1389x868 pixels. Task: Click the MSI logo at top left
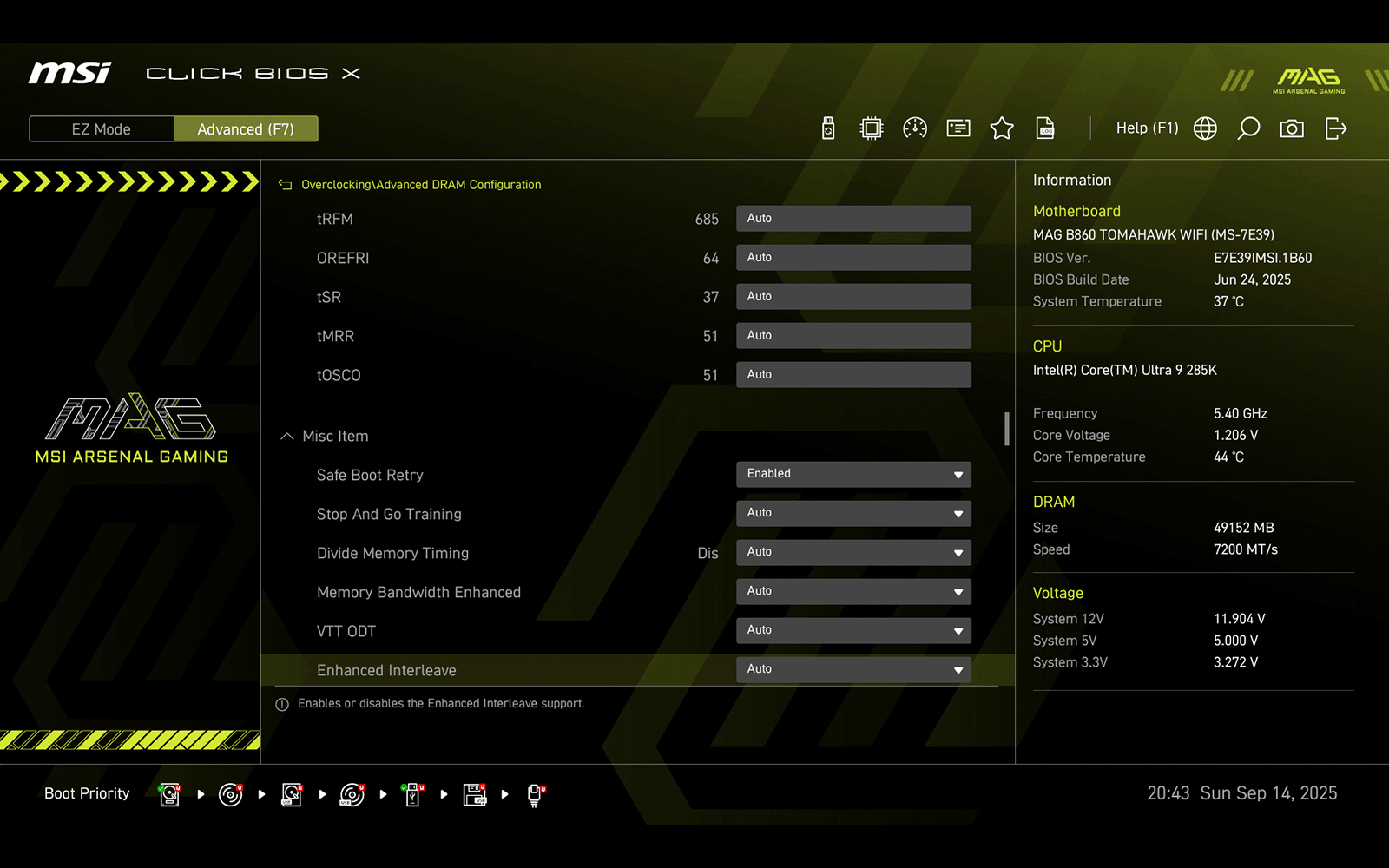(x=69, y=73)
